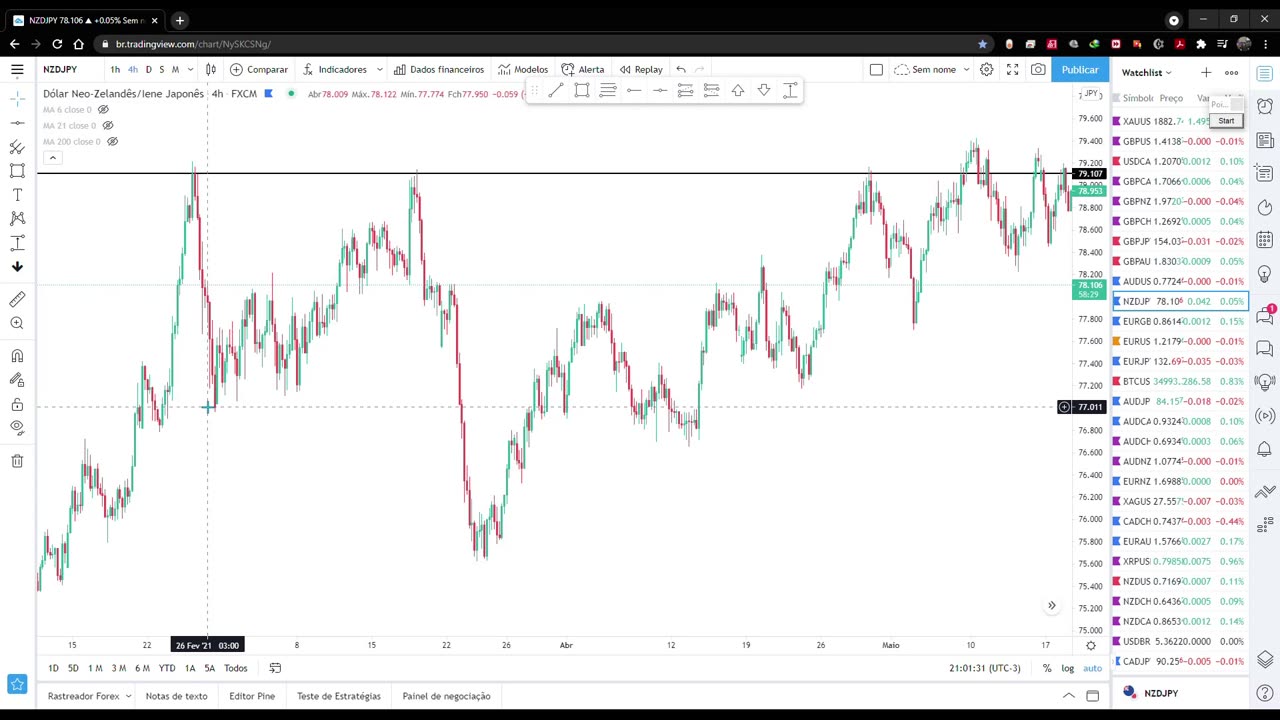This screenshot has width=1280, height=720.
Task: Take a chart snapshot with camera
Action: [x=1038, y=69]
